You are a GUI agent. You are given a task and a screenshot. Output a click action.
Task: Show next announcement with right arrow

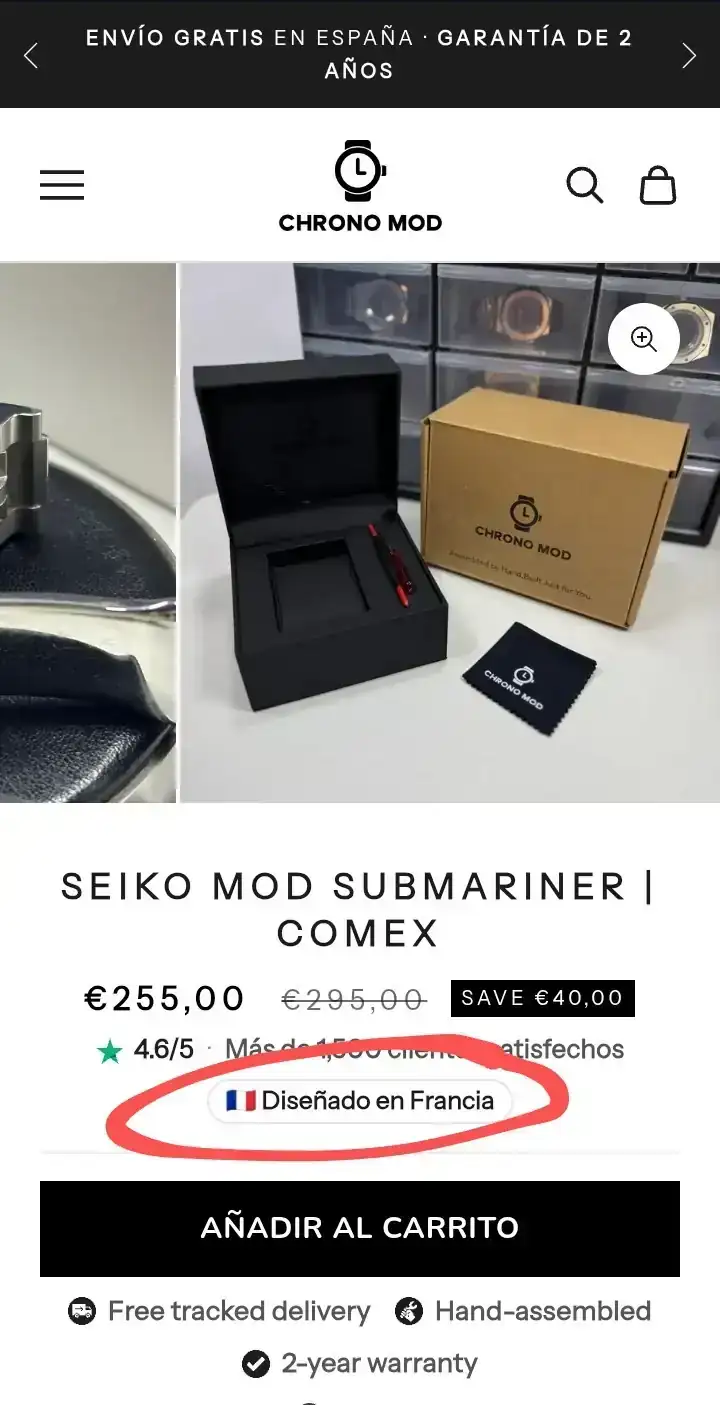pyautogui.click(x=689, y=55)
